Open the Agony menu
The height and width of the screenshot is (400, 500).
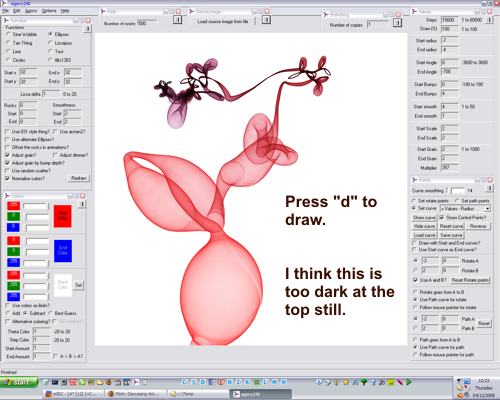click(x=31, y=11)
